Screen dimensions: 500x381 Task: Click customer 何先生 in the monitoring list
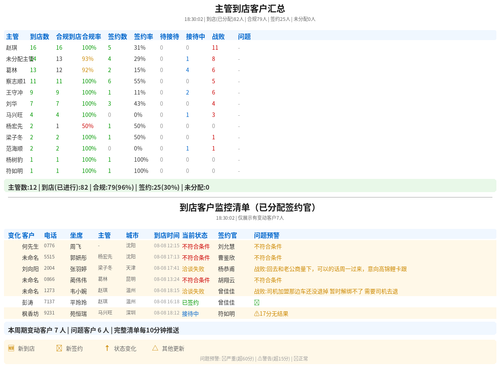coord(30,247)
